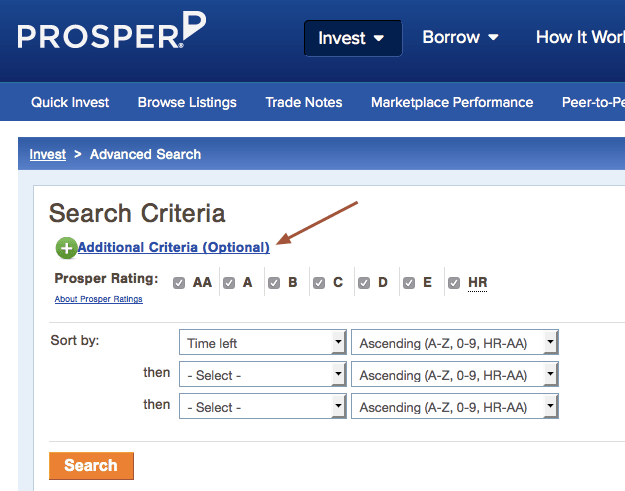Open third row Ascending order dropdown

(x=455, y=406)
